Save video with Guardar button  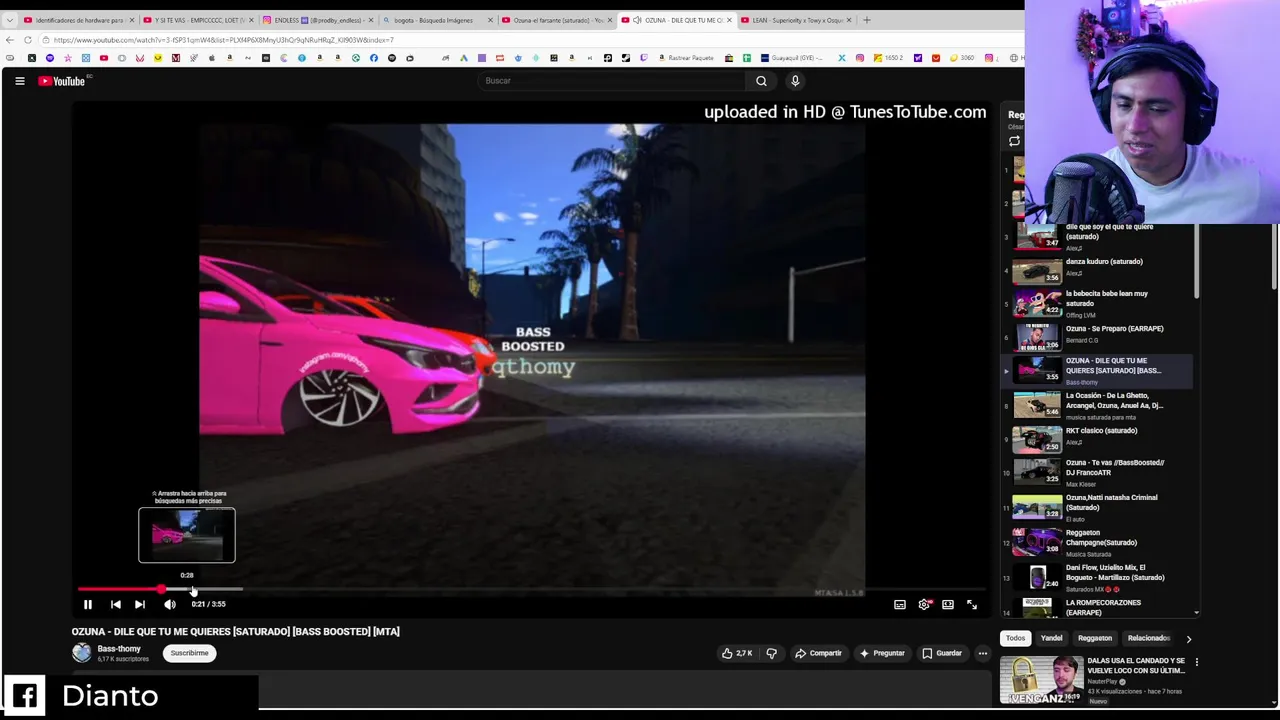[x=942, y=653]
